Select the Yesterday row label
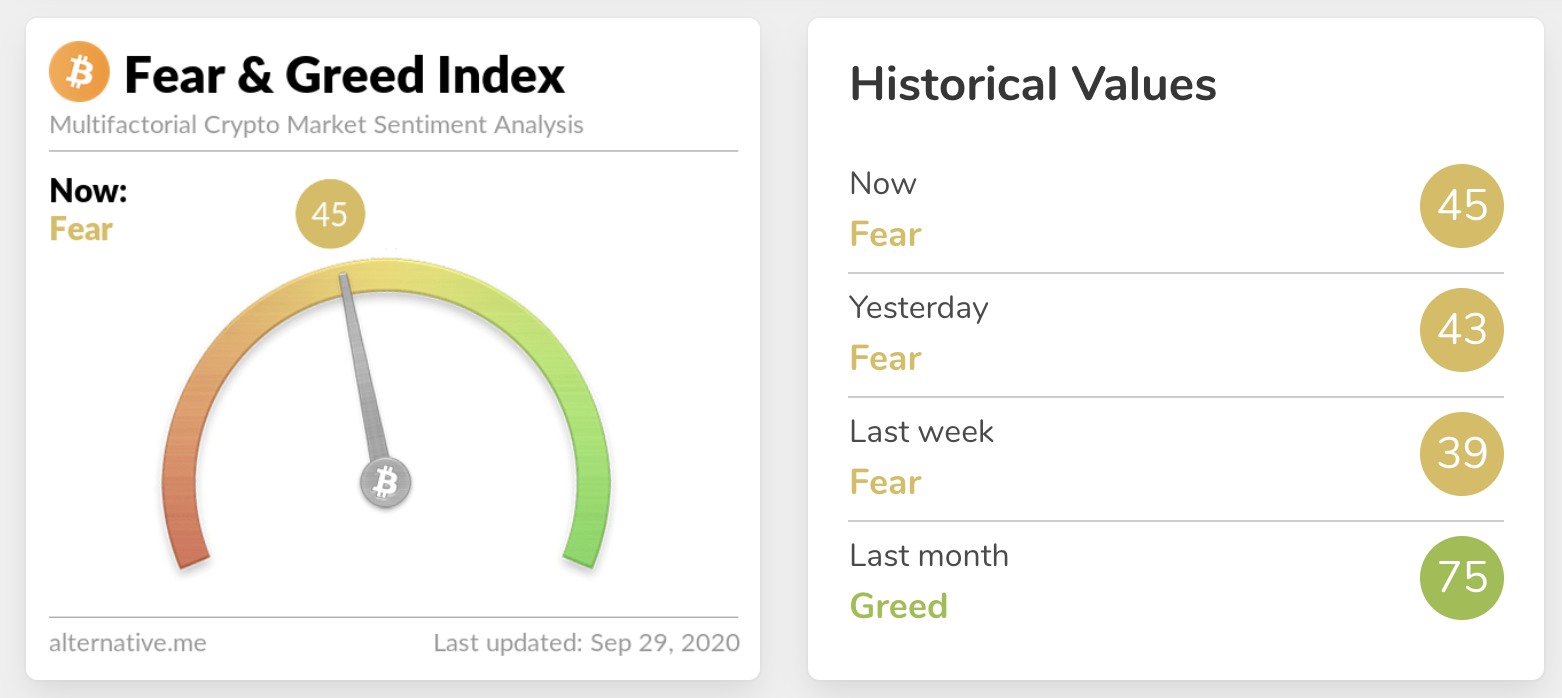This screenshot has width=1562, height=698. pyautogui.click(x=918, y=307)
